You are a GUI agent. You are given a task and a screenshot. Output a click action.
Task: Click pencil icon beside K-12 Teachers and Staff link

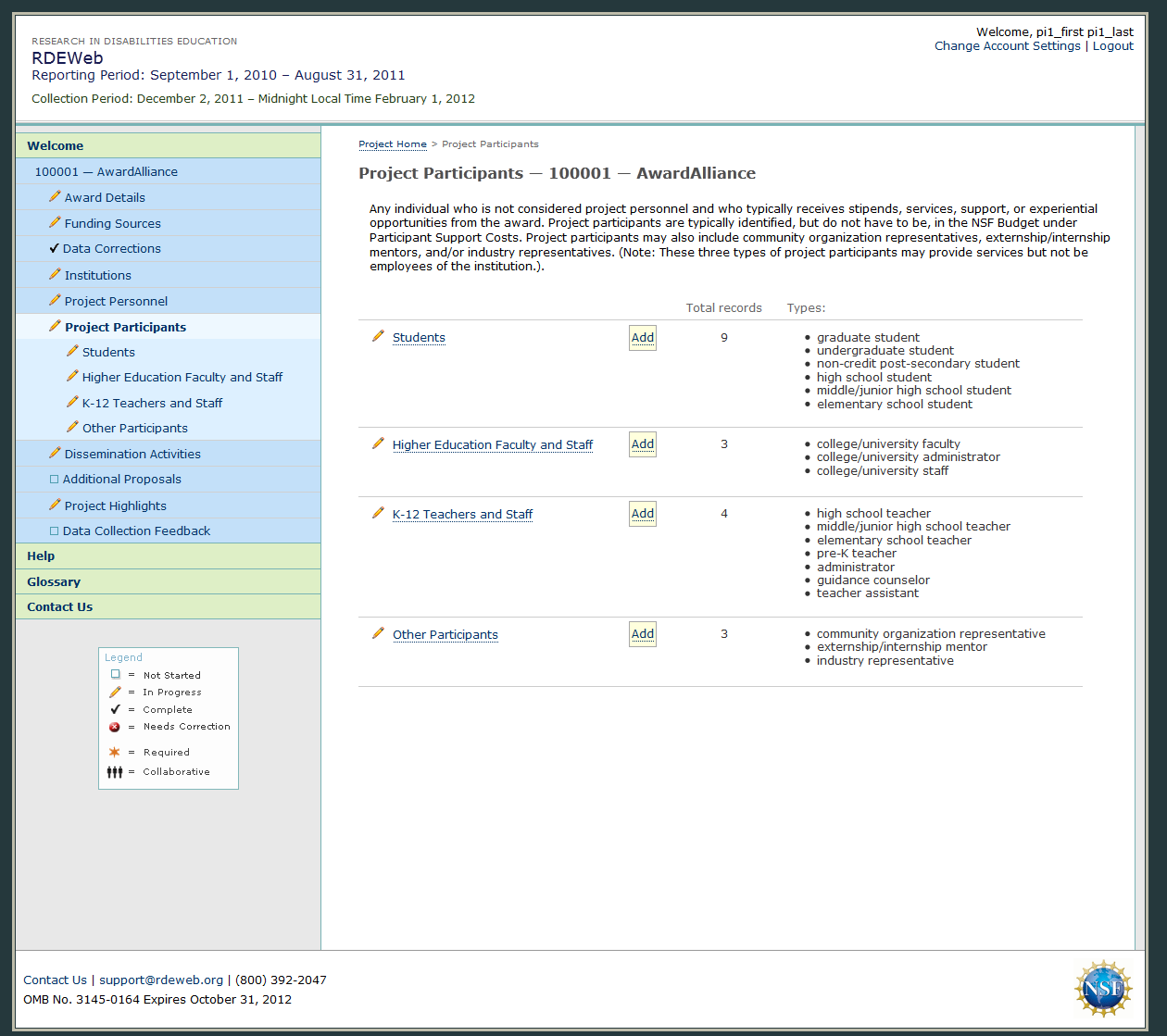click(x=378, y=513)
